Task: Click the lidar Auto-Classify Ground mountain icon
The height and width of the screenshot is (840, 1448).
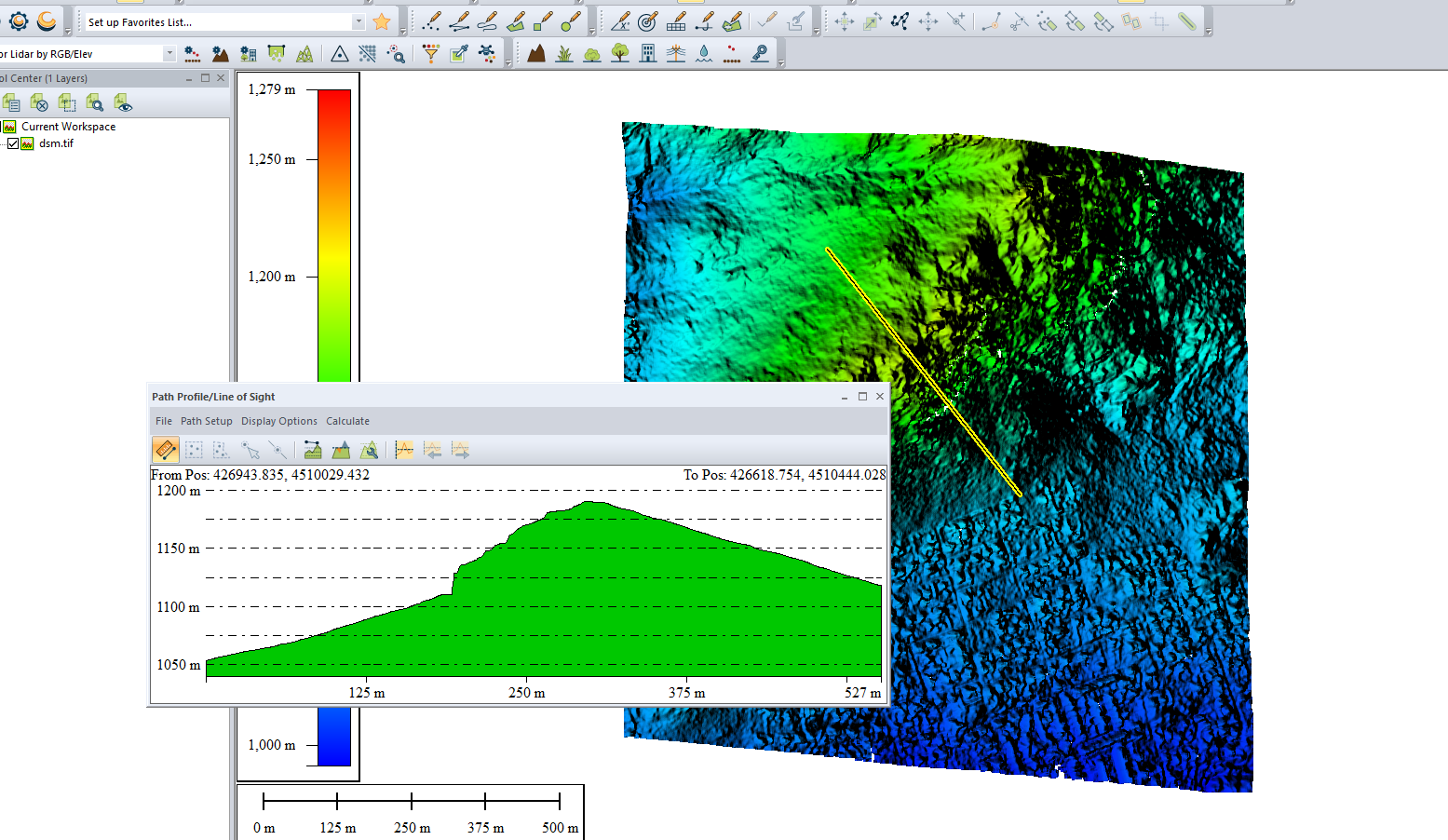Action: tap(220, 54)
